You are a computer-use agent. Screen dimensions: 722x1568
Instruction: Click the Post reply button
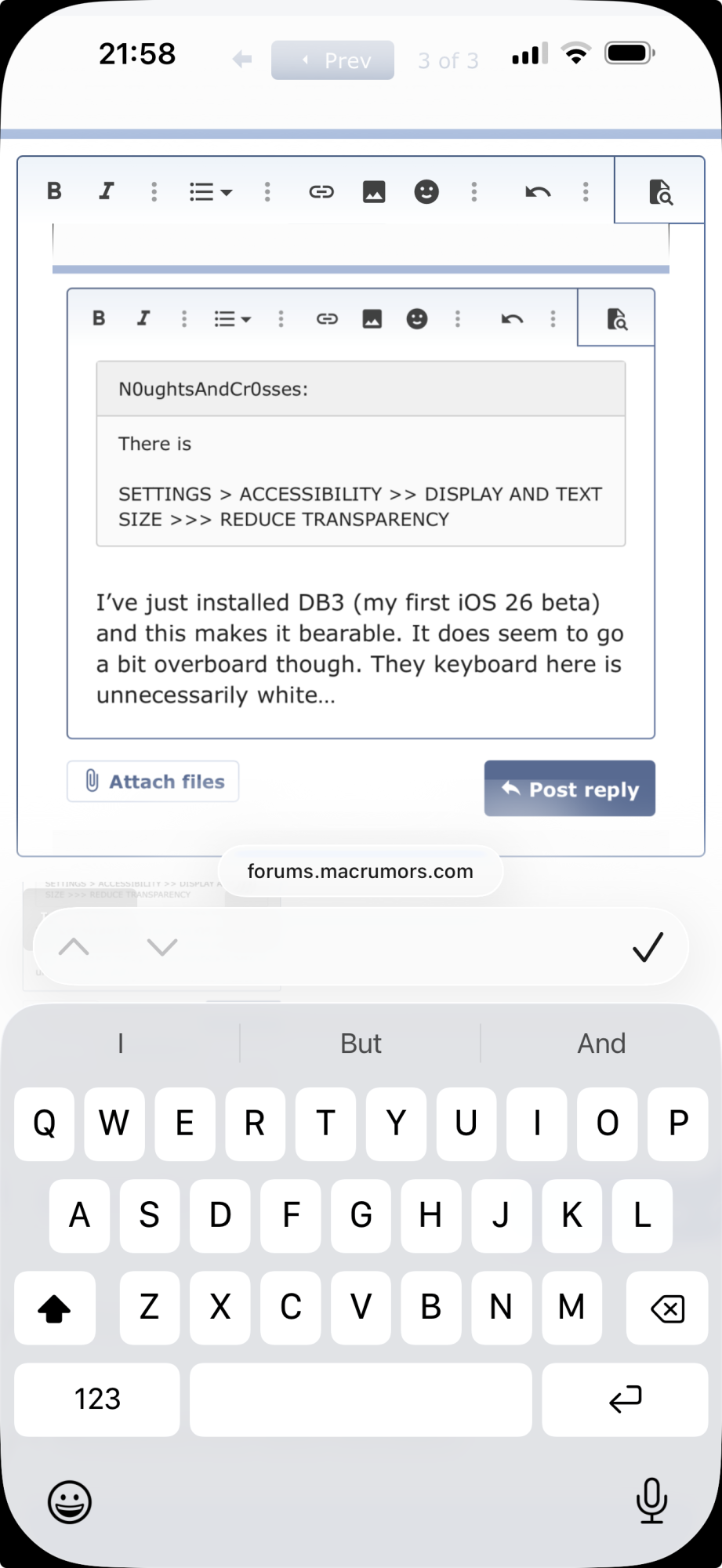(570, 789)
